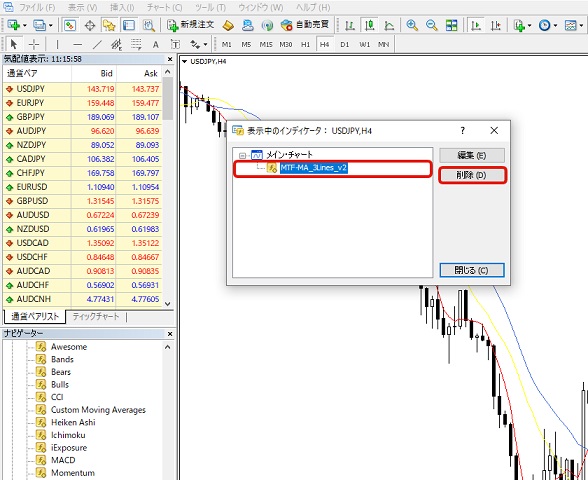Open the New Chart toolbar icon
The width and height of the screenshot is (588, 480).
tap(16, 25)
